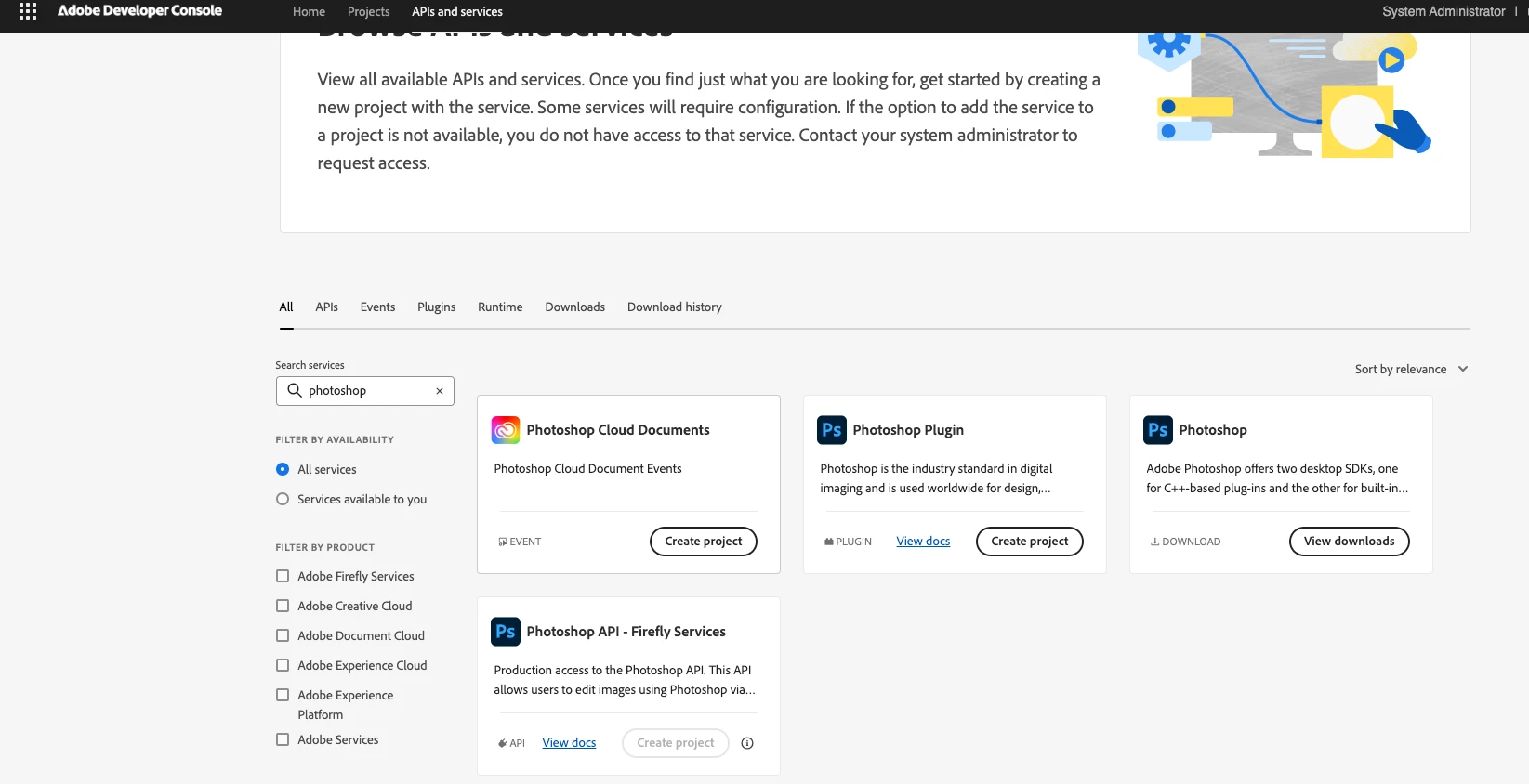Check Adobe Experience Platform filter
Image resolution: width=1529 pixels, height=784 pixels.
pos(283,695)
